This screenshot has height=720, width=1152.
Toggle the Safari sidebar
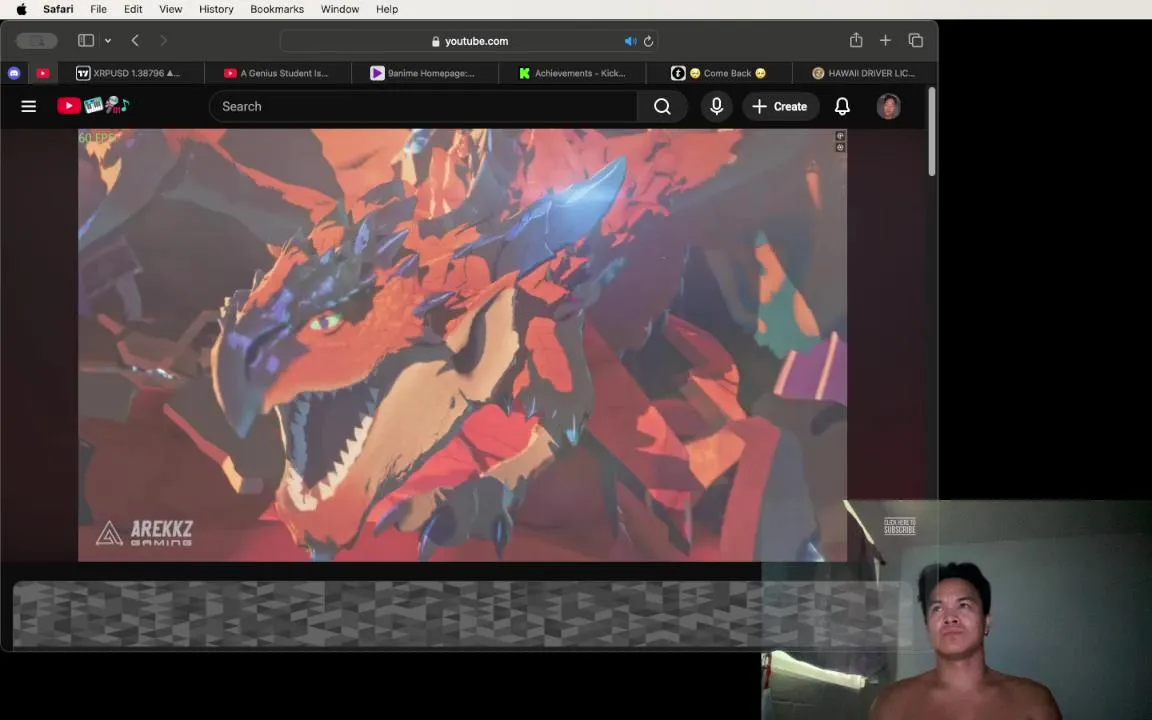(86, 40)
